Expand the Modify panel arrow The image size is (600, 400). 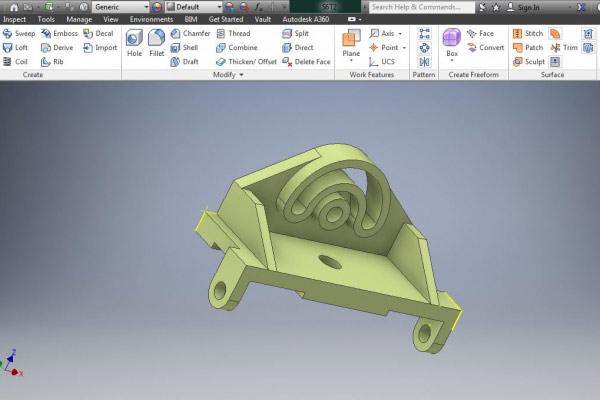point(241,75)
